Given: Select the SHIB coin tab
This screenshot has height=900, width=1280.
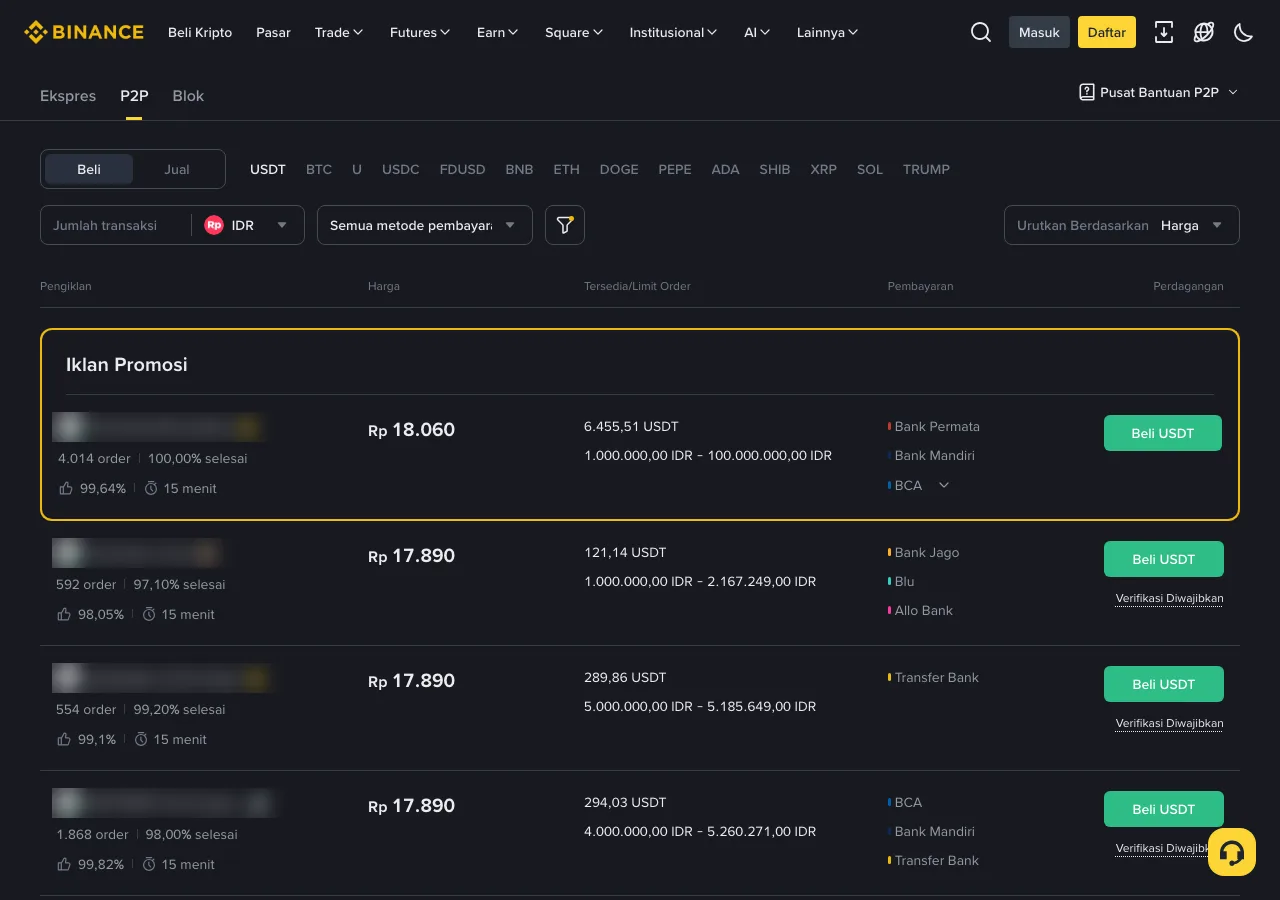Looking at the screenshot, I should click(x=775, y=169).
